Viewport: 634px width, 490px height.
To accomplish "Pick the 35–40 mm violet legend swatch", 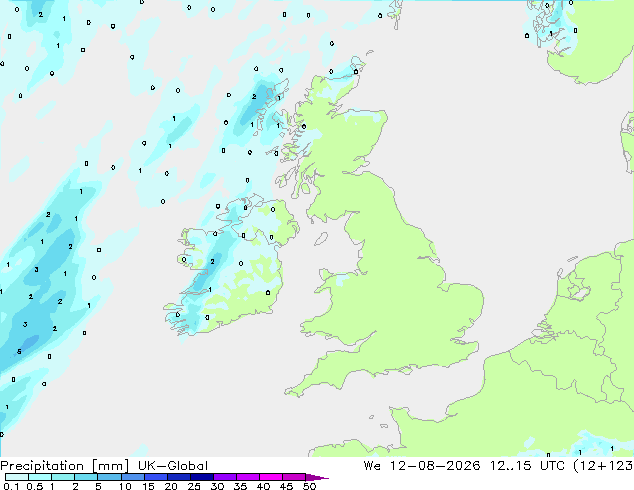I will [247, 477].
